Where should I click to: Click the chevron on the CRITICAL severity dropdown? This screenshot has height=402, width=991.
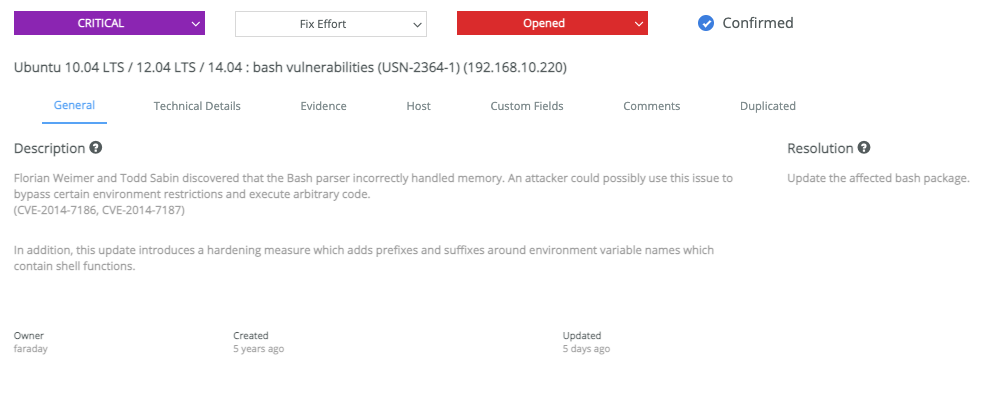[195, 23]
